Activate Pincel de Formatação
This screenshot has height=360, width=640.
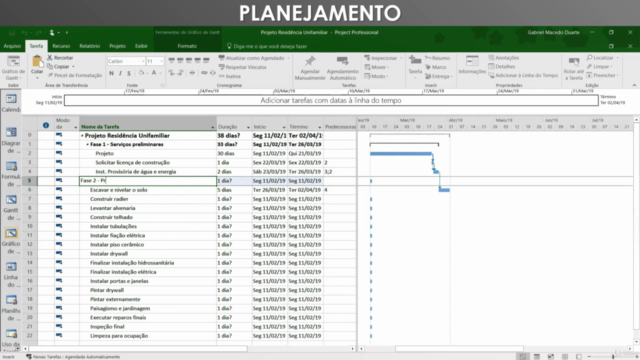point(75,75)
